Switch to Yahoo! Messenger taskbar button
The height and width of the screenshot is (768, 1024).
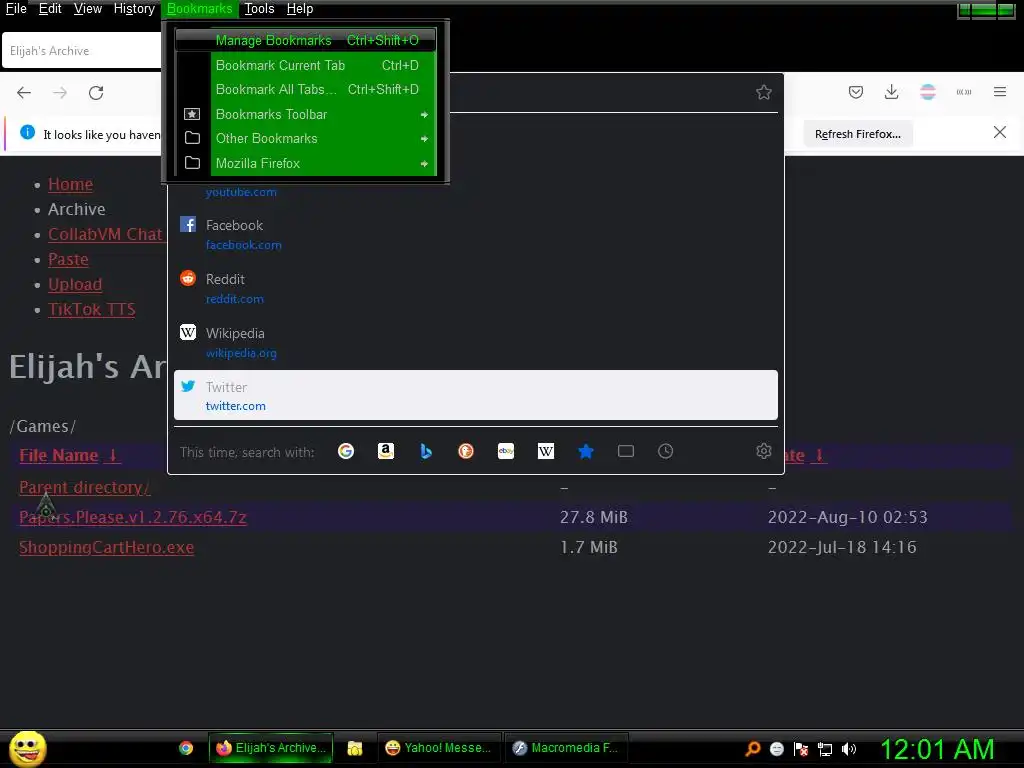pos(439,748)
